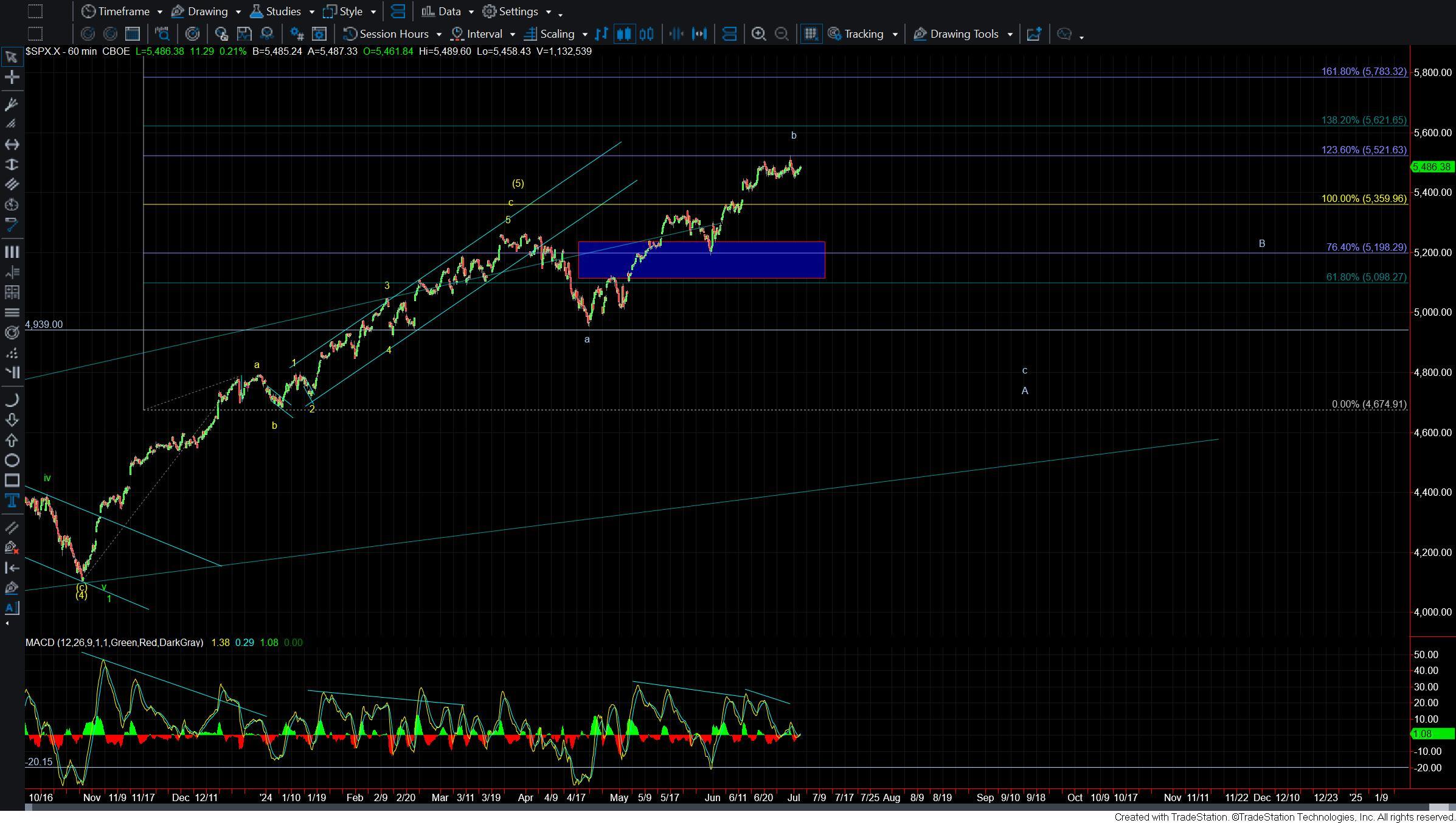
Task: Open the Drawing dropdown menu
Action: pos(206,12)
